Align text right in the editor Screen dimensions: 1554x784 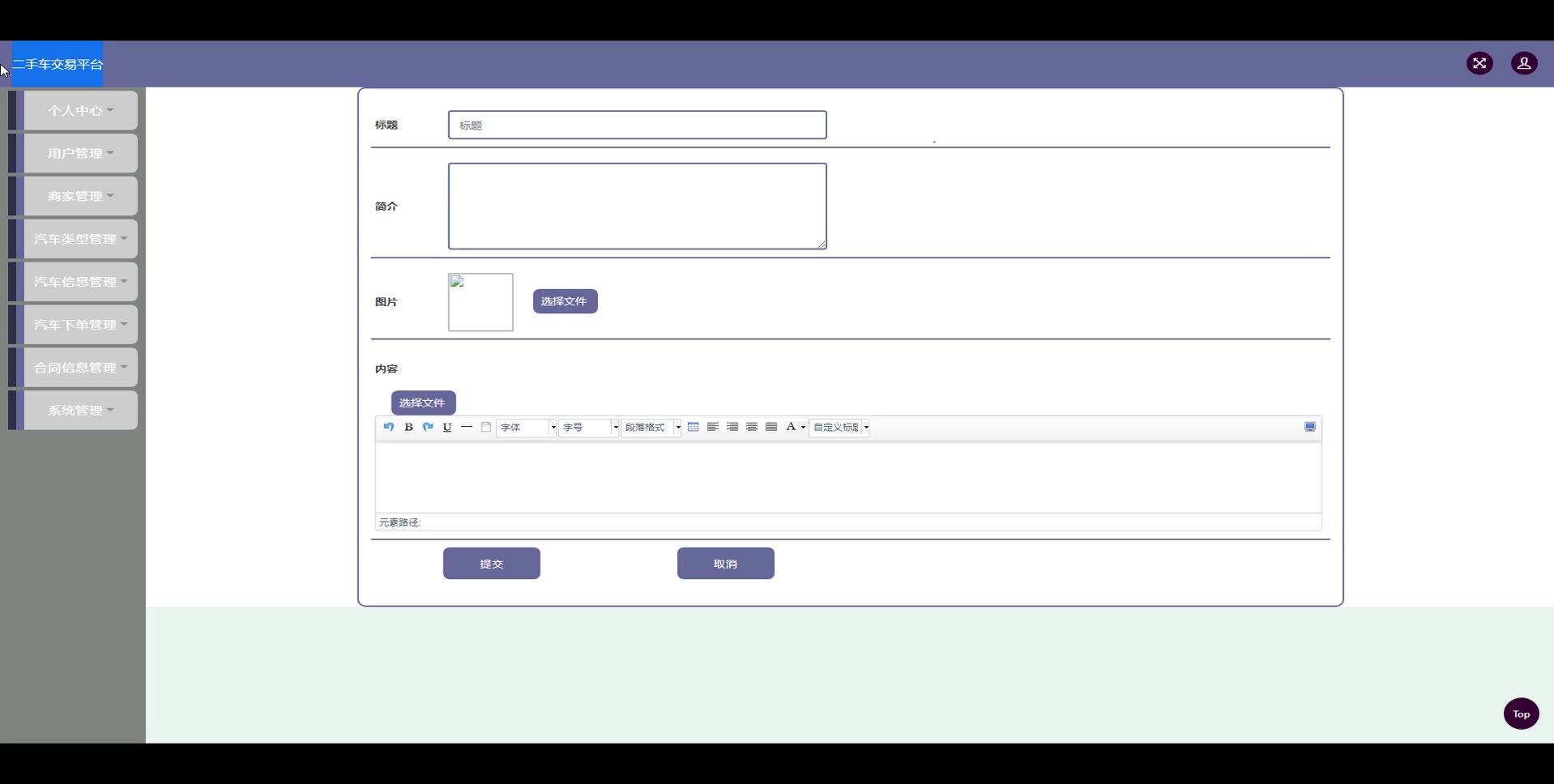732,427
